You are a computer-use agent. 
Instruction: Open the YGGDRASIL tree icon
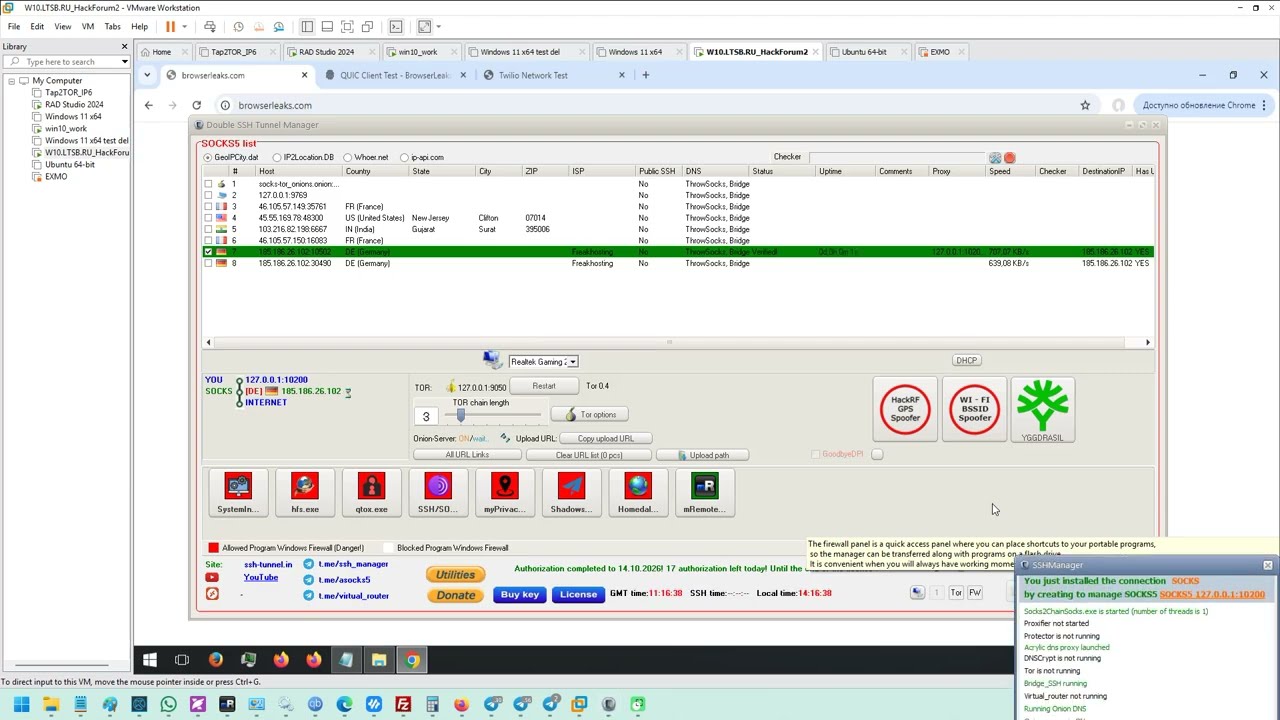(1043, 408)
